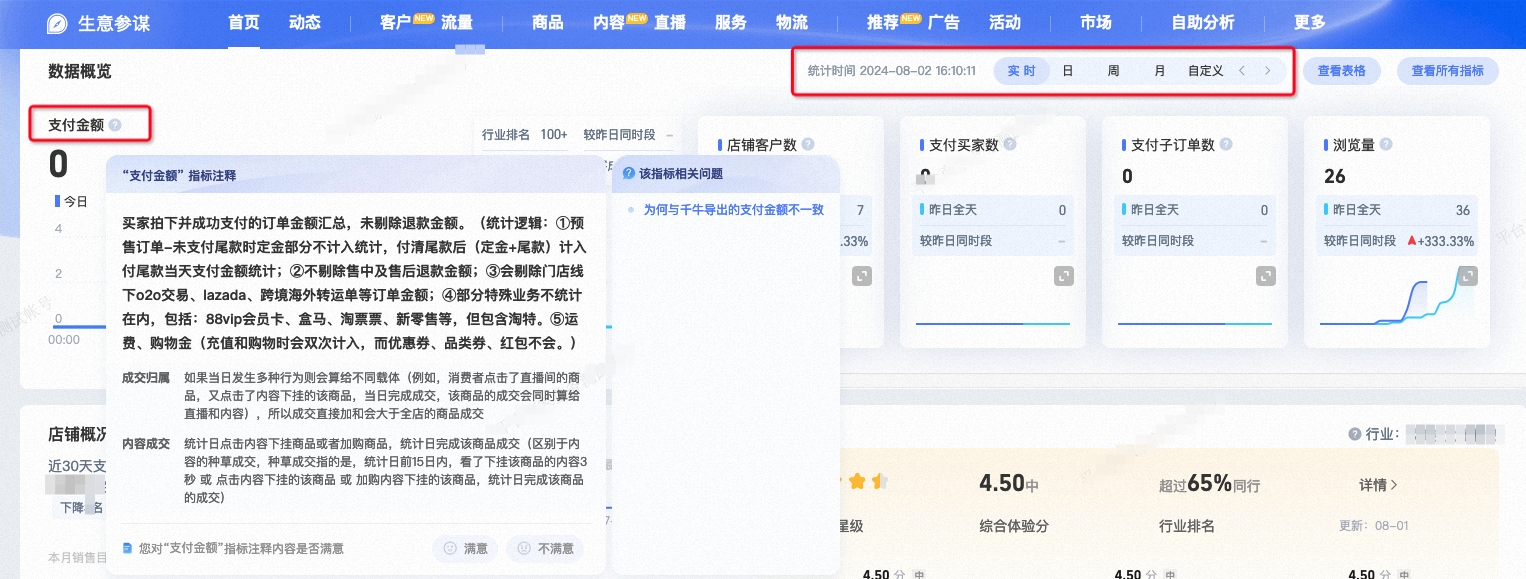1526x579 pixels.
Task: Expand the 更多 navigation menu
Action: tap(1310, 22)
